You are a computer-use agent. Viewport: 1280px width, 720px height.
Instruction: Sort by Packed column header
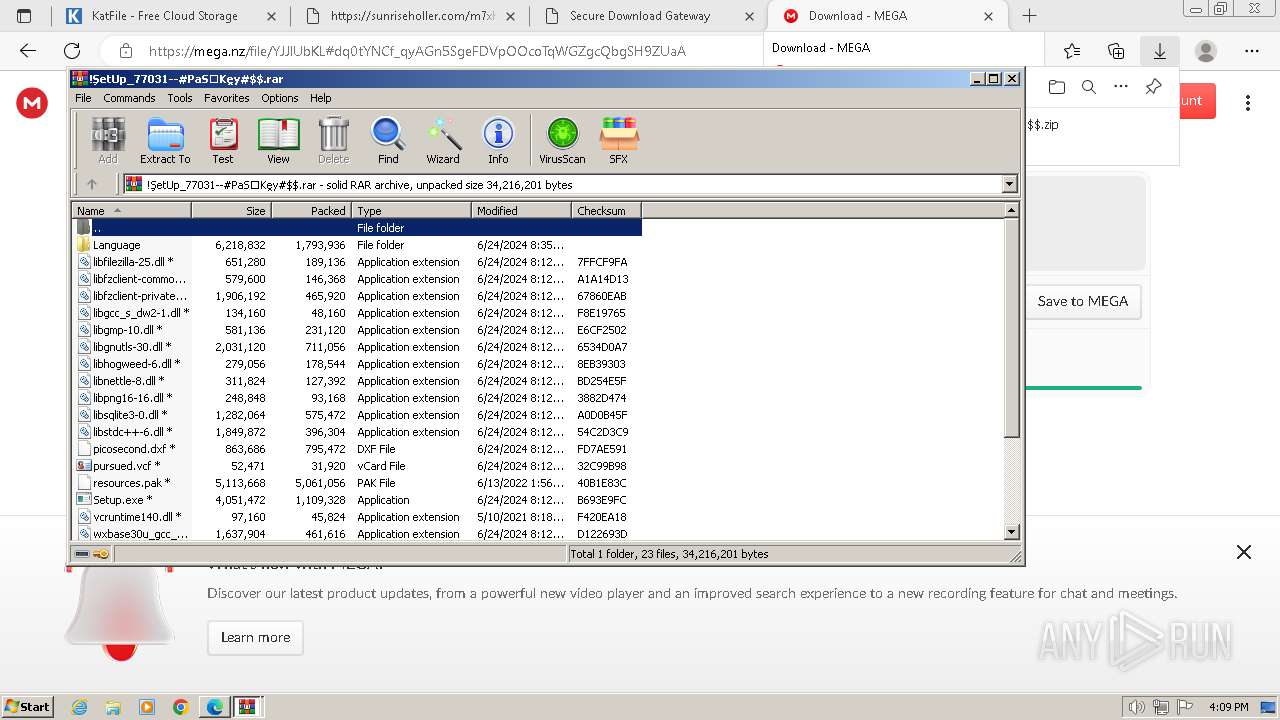311,211
